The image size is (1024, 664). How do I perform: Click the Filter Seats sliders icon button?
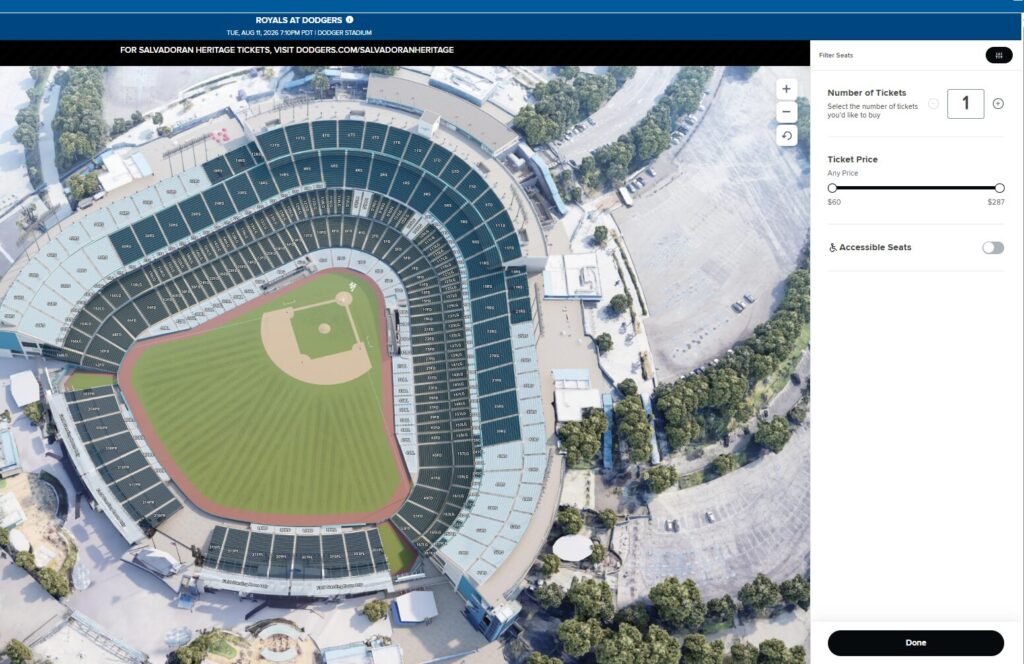click(998, 55)
